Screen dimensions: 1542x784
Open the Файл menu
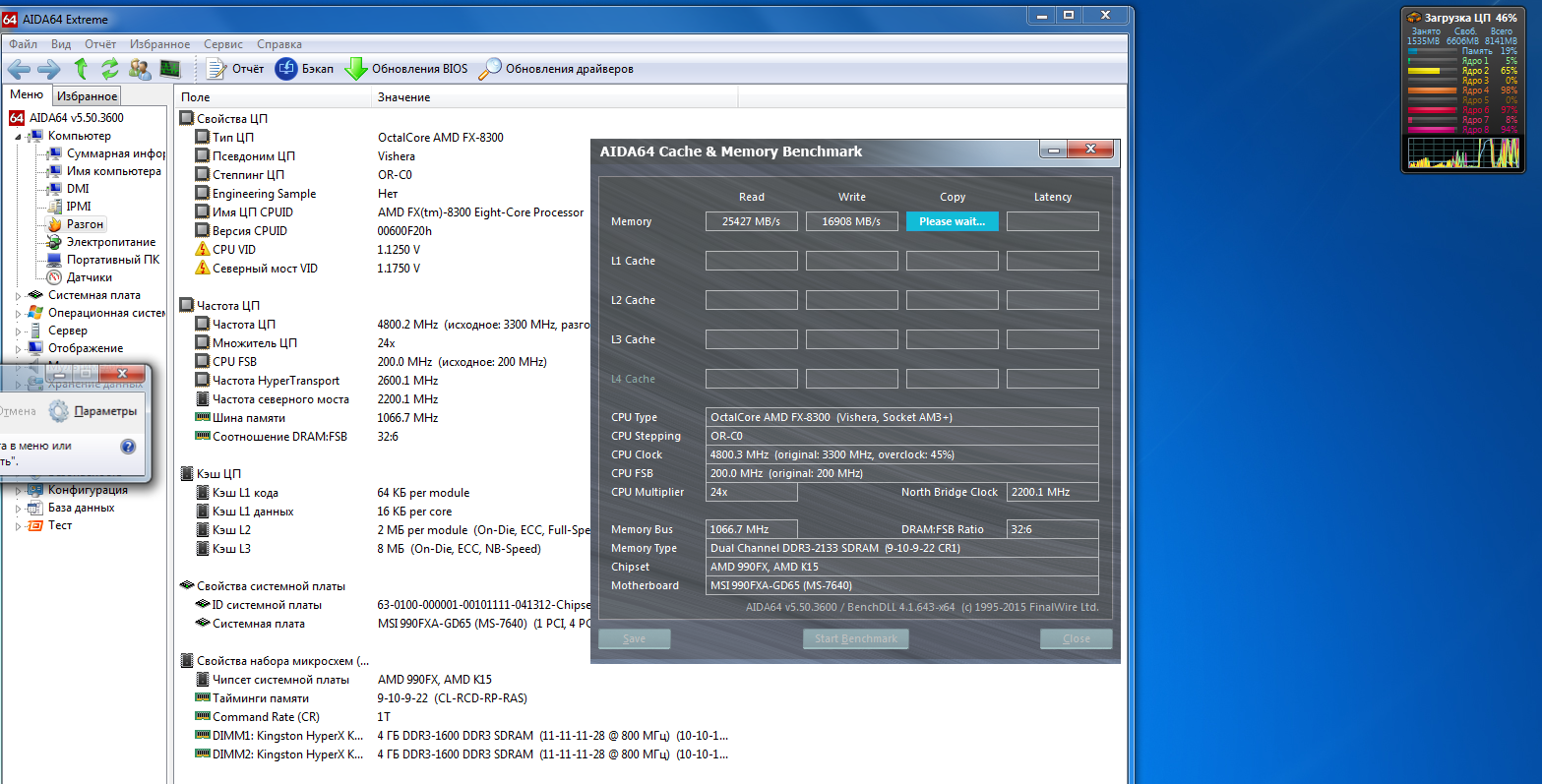tap(23, 44)
